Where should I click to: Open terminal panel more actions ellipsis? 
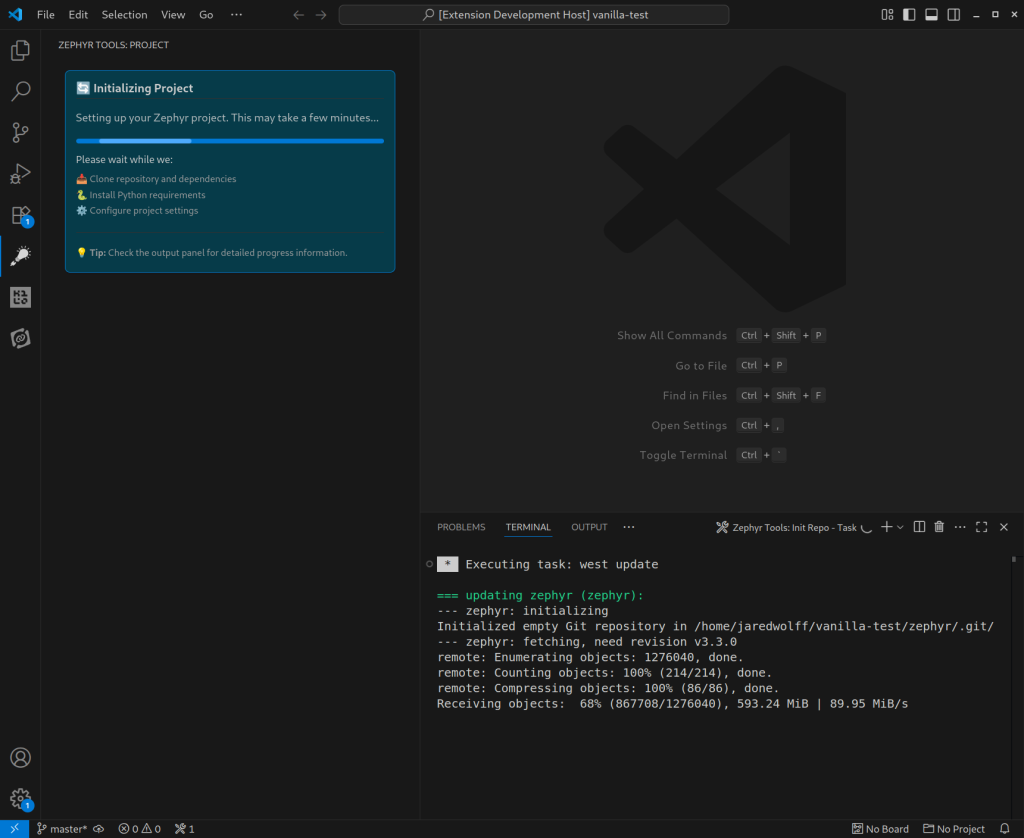pyautogui.click(x=960, y=527)
